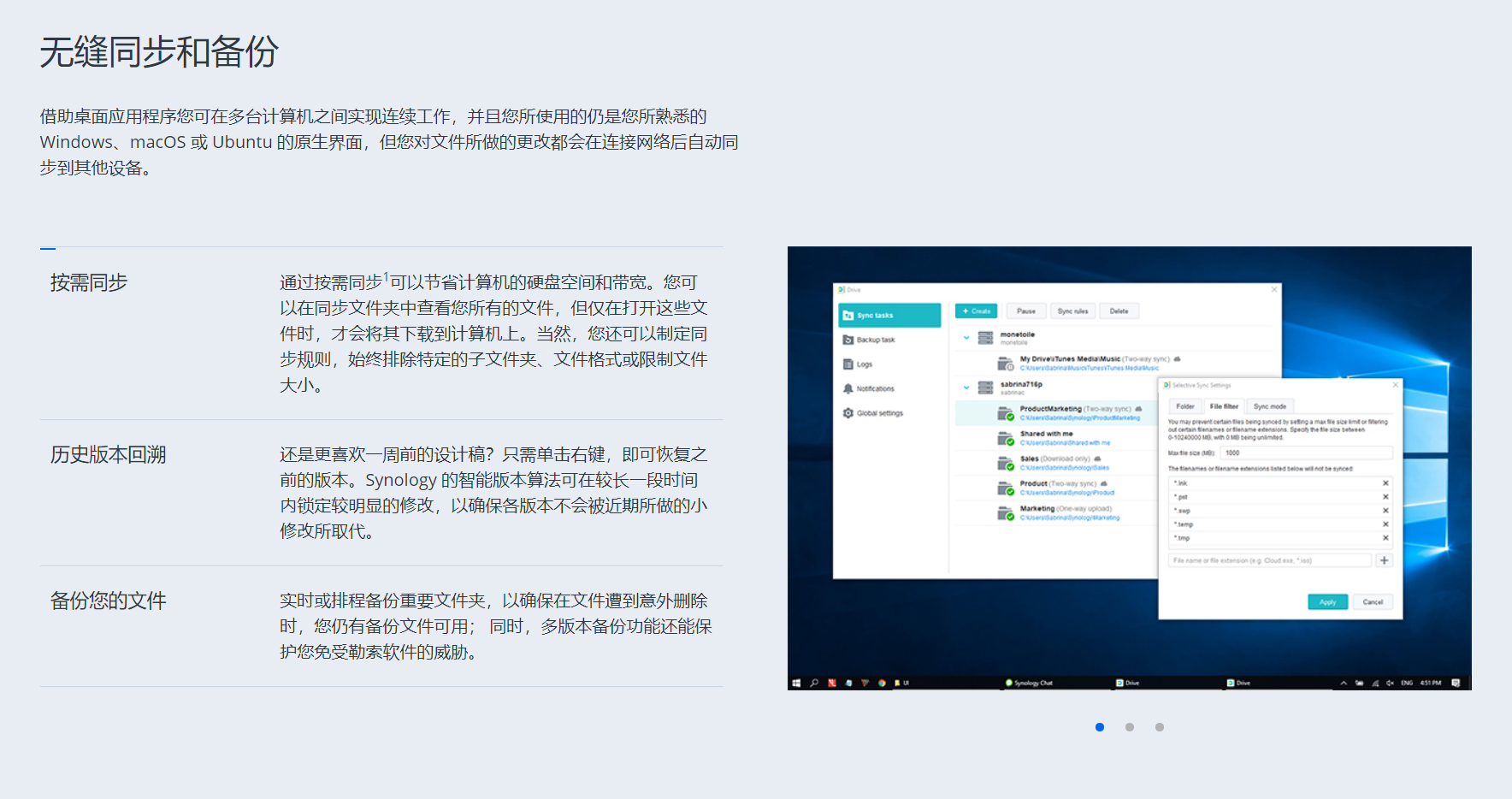Remove the *.lnk filter entry
This screenshot has height=799, width=1512.
coord(1385,483)
